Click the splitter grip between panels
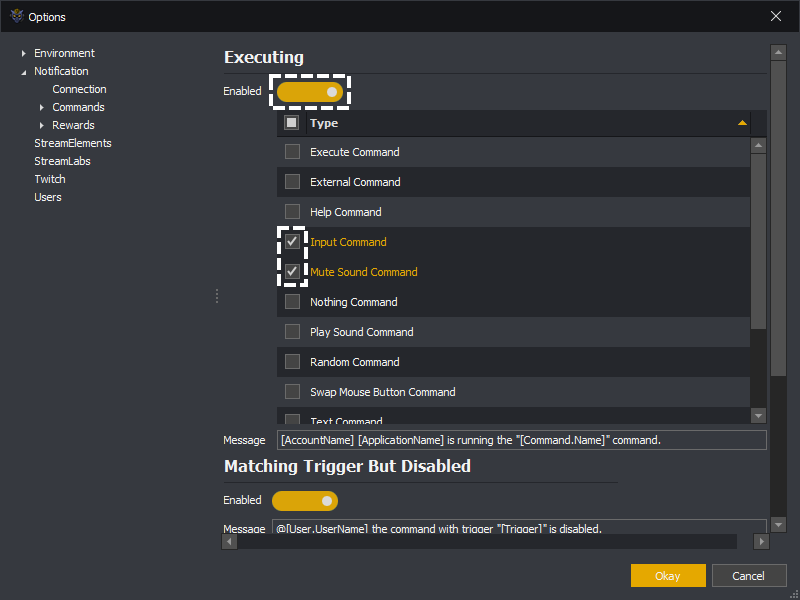The width and height of the screenshot is (800, 600). 217,296
